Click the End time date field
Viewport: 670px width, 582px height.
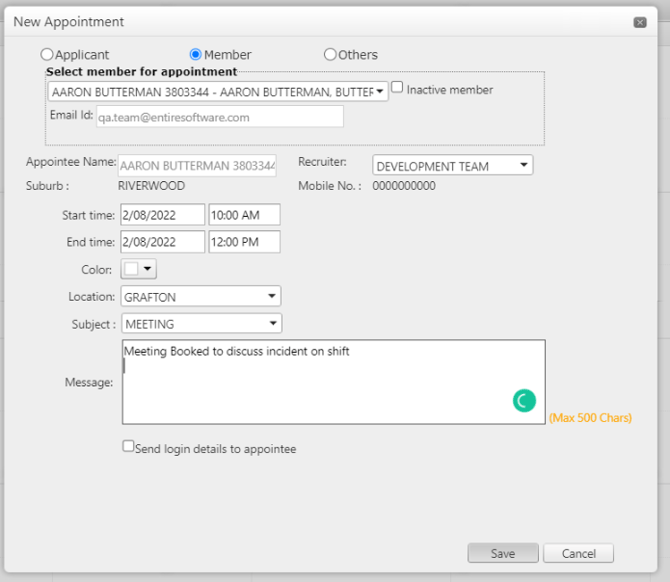click(x=162, y=242)
